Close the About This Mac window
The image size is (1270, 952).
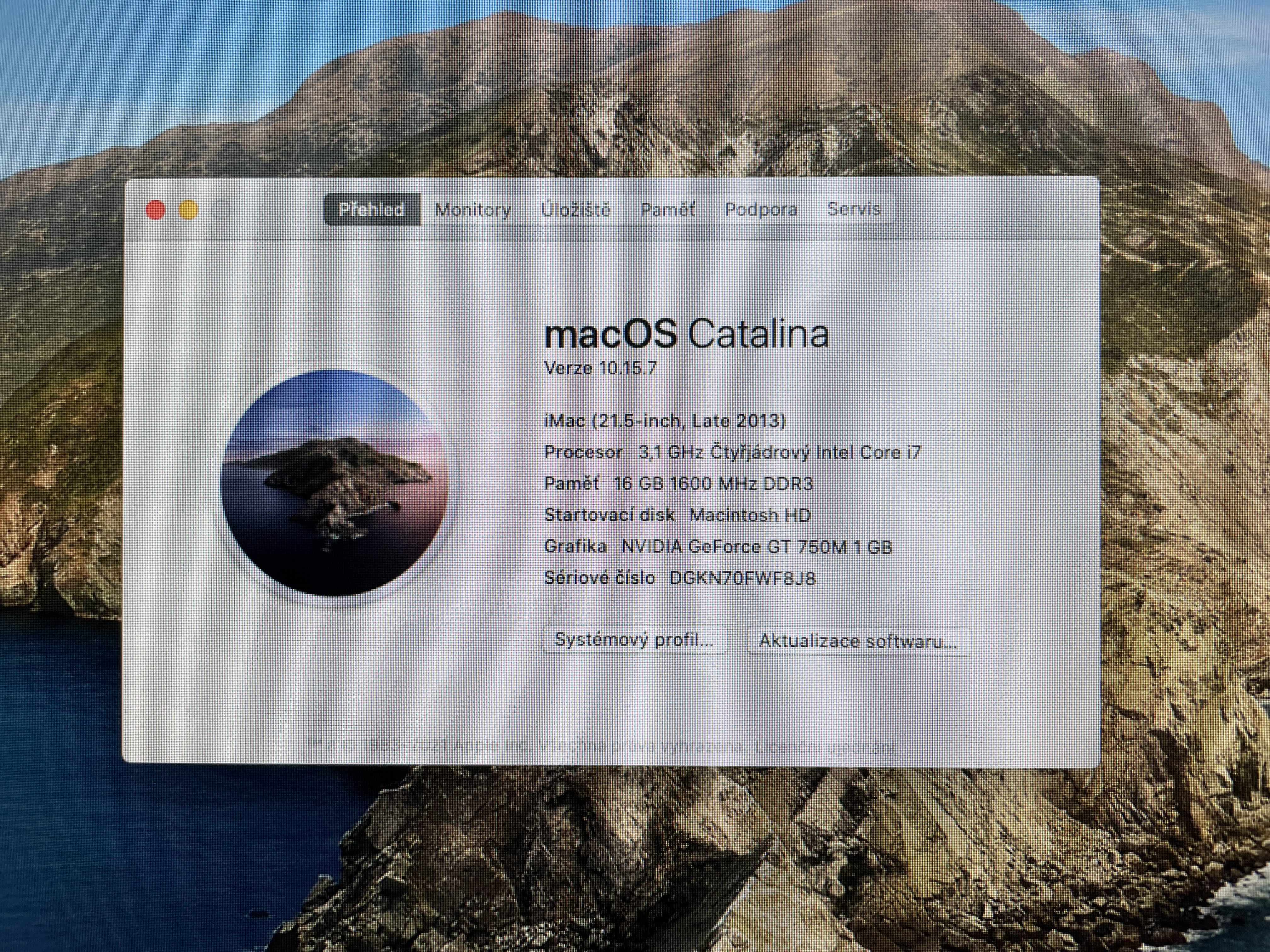155,210
